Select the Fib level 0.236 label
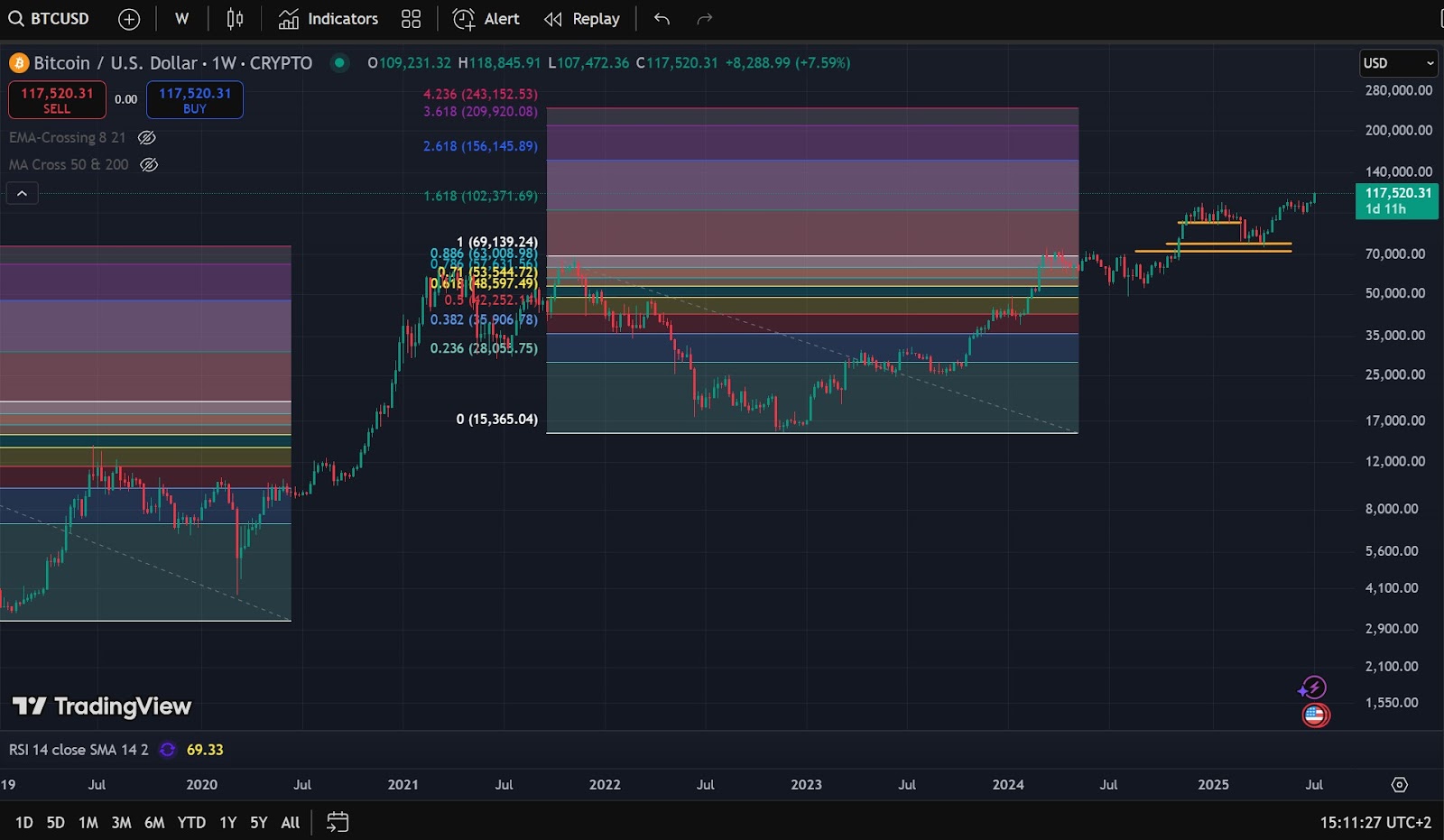The height and width of the screenshot is (840, 1444). pos(484,348)
